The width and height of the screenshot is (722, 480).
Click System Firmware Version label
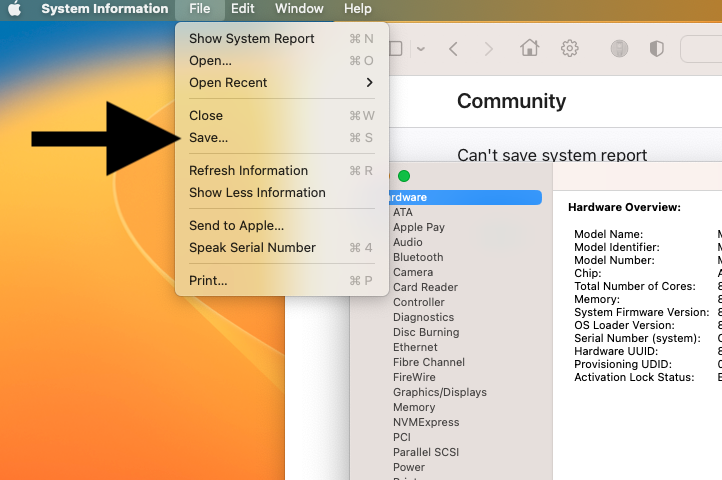pyautogui.click(x=641, y=312)
